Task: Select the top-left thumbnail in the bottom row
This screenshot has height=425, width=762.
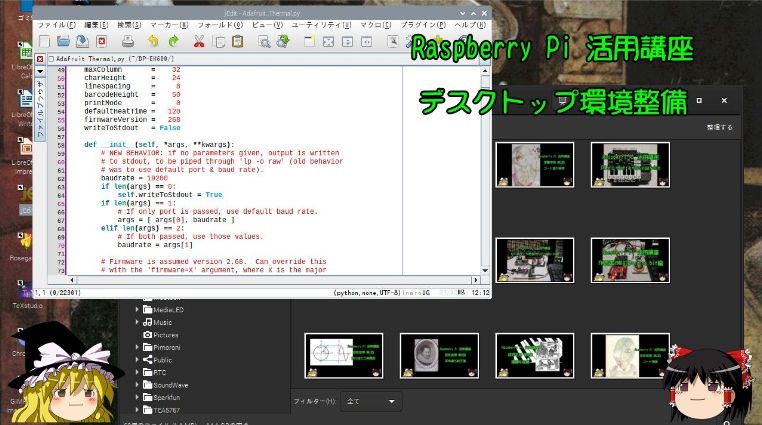Action: pos(344,356)
